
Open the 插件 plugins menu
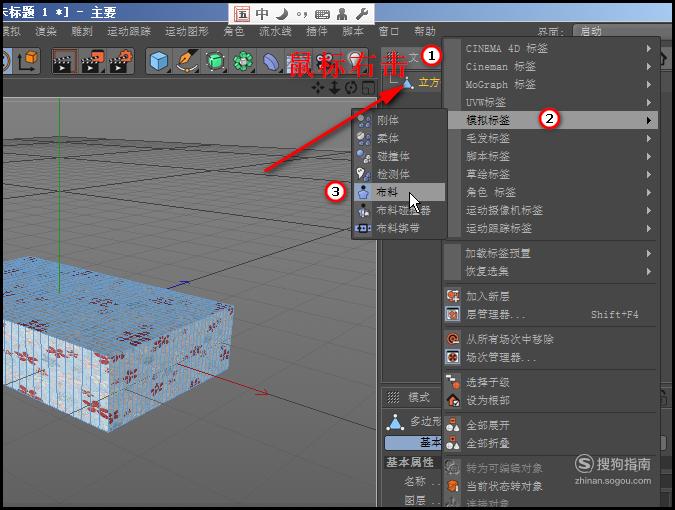[316, 31]
